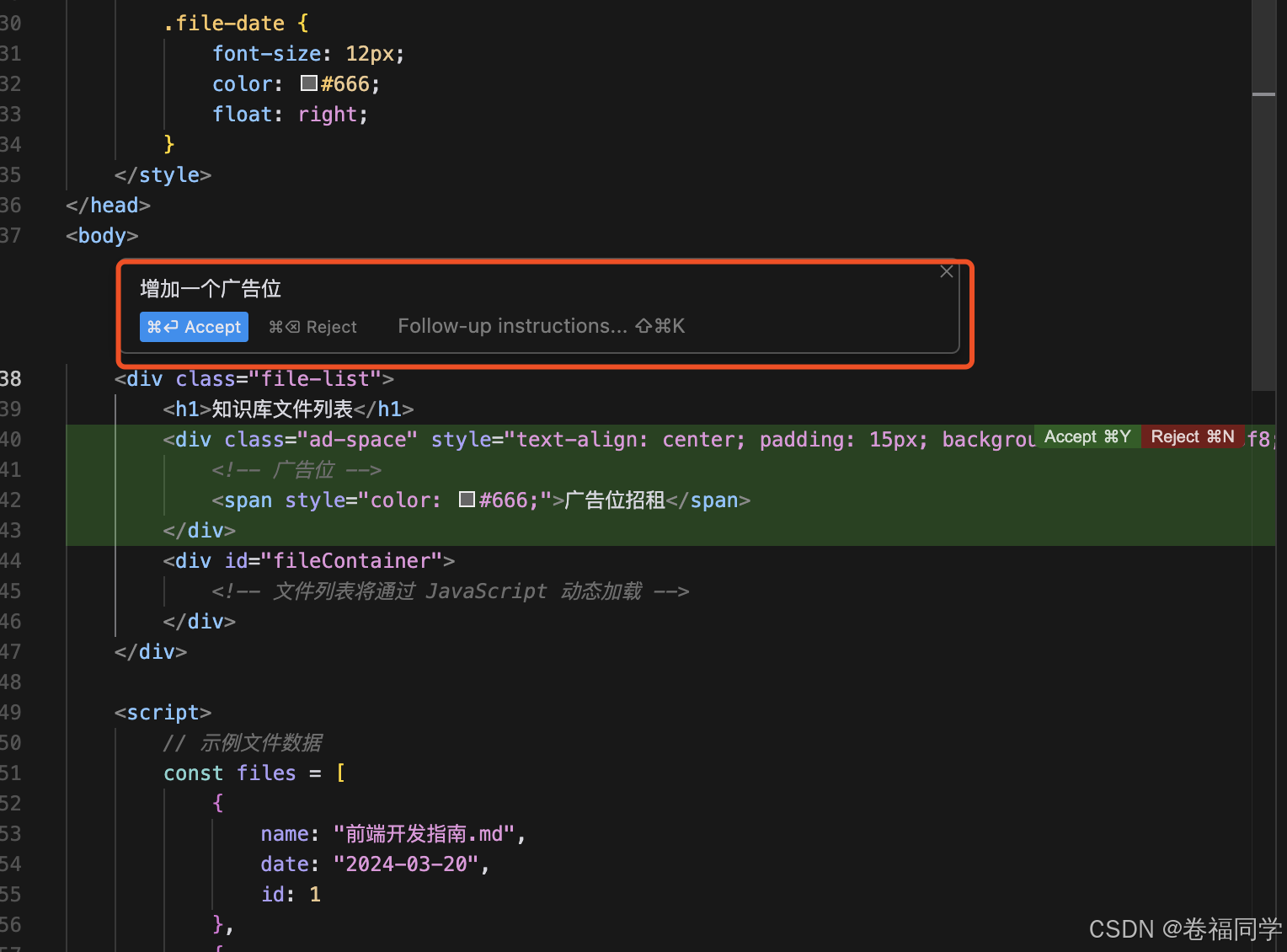Image resolution: width=1287 pixels, height=952 pixels.
Task: Click the string "前端开发指南.md"
Action: (x=424, y=834)
